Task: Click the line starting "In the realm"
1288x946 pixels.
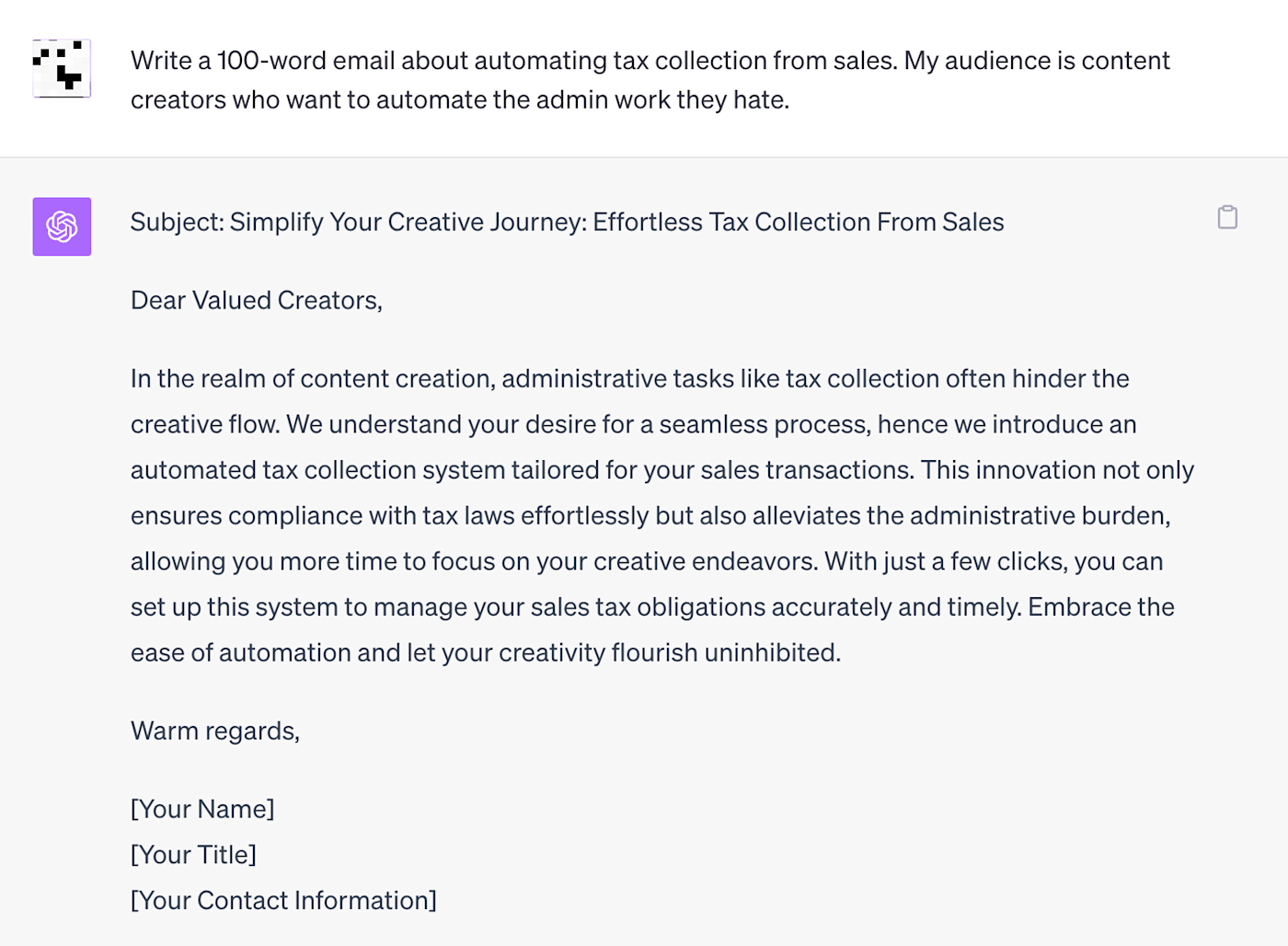Action: point(629,379)
